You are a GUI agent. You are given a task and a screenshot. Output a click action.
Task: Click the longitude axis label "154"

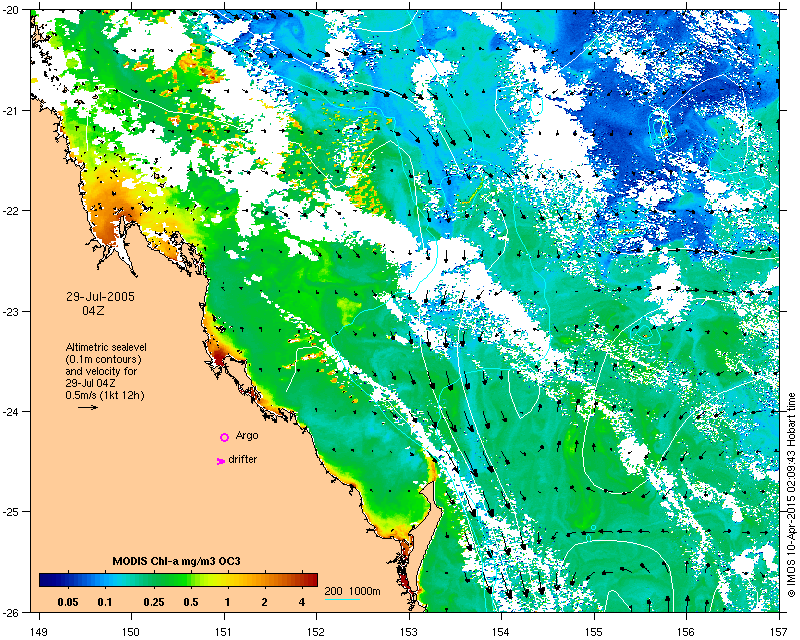pyautogui.click(x=502, y=632)
